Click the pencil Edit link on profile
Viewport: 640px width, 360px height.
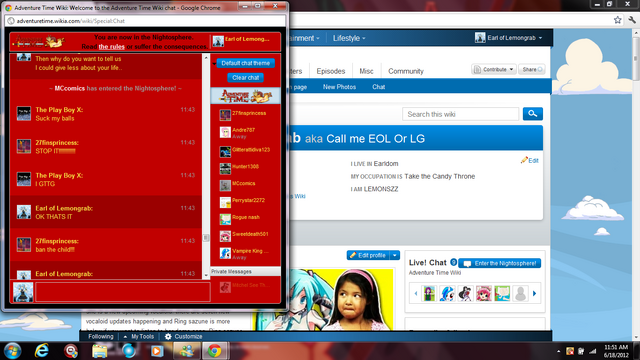pyautogui.click(x=530, y=160)
